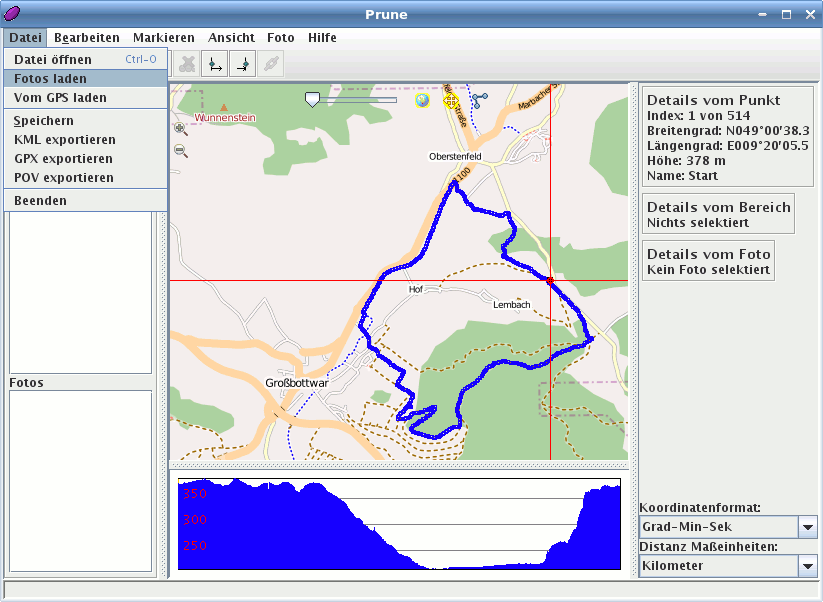This screenshot has height=602, width=823.
Task: Click Vom GPS laden in the menu
Action: tap(60, 98)
